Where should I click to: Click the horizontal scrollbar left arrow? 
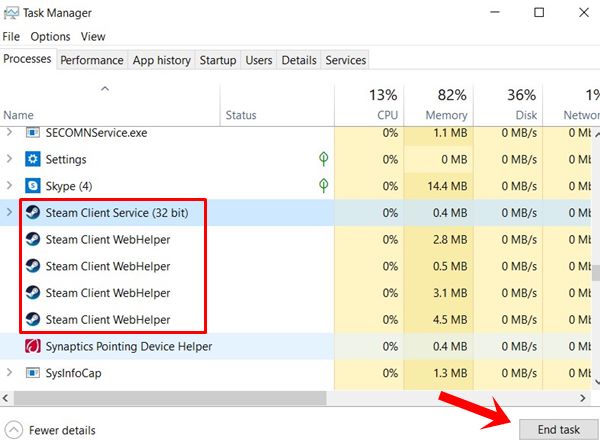pyautogui.click(x=5, y=398)
